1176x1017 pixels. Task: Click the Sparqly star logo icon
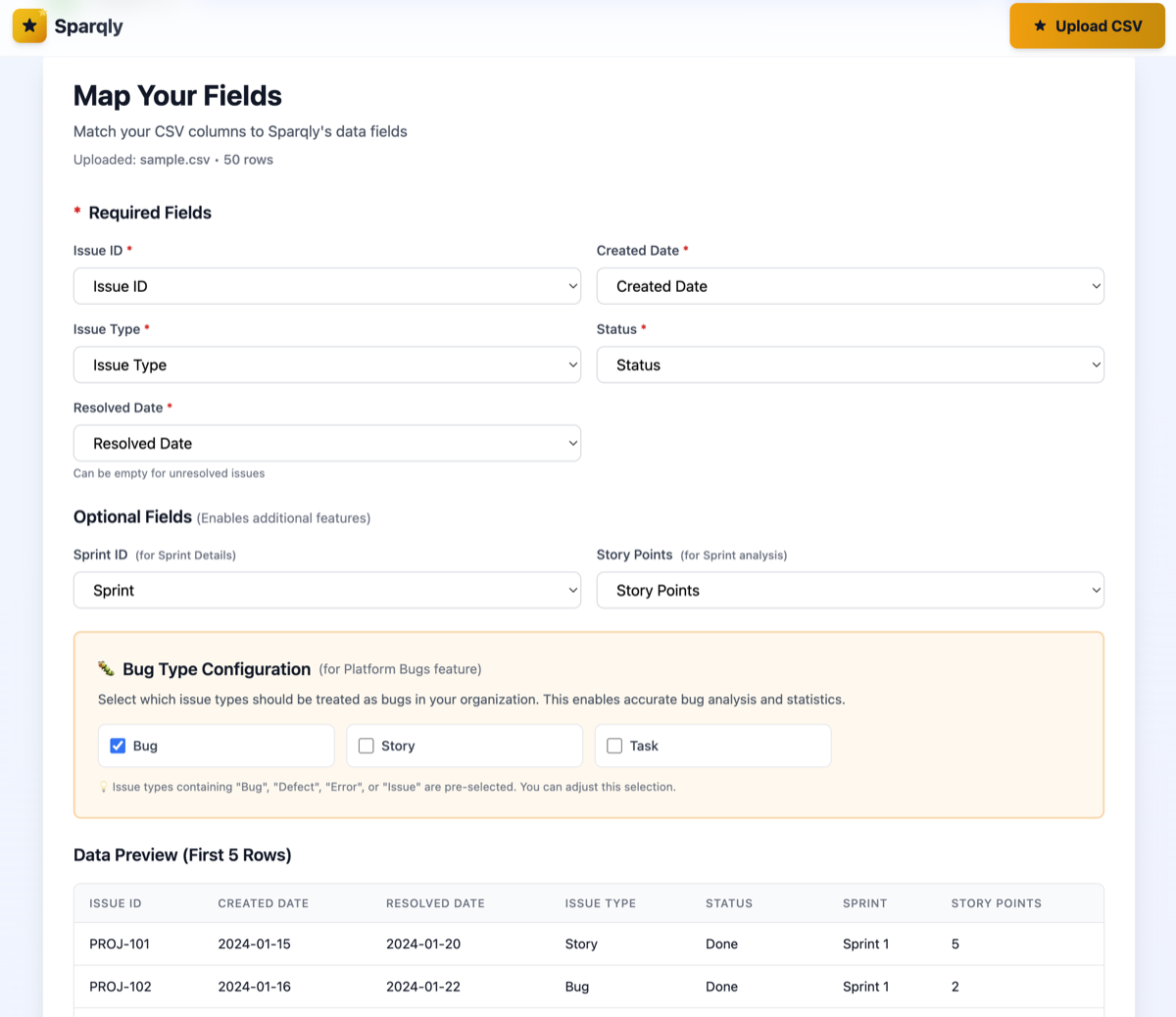click(29, 26)
